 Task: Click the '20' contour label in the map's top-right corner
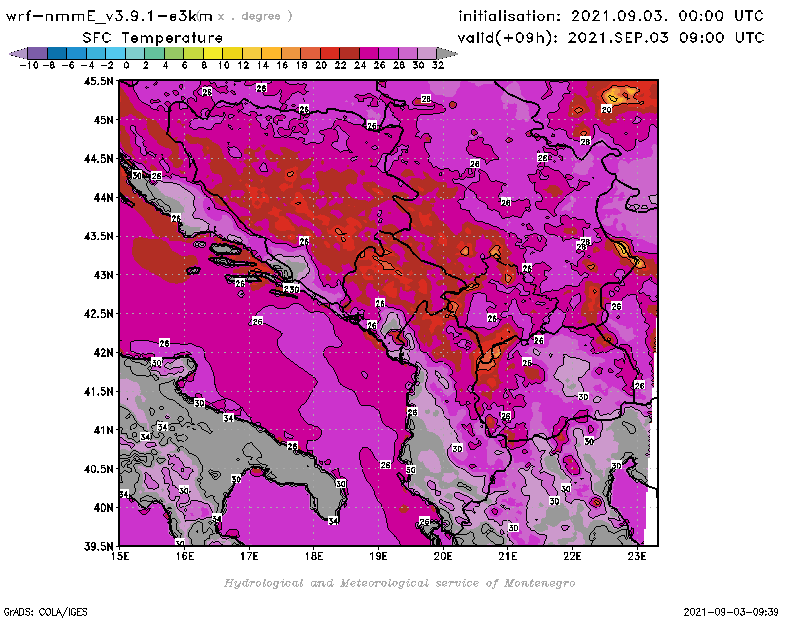[606, 109]
